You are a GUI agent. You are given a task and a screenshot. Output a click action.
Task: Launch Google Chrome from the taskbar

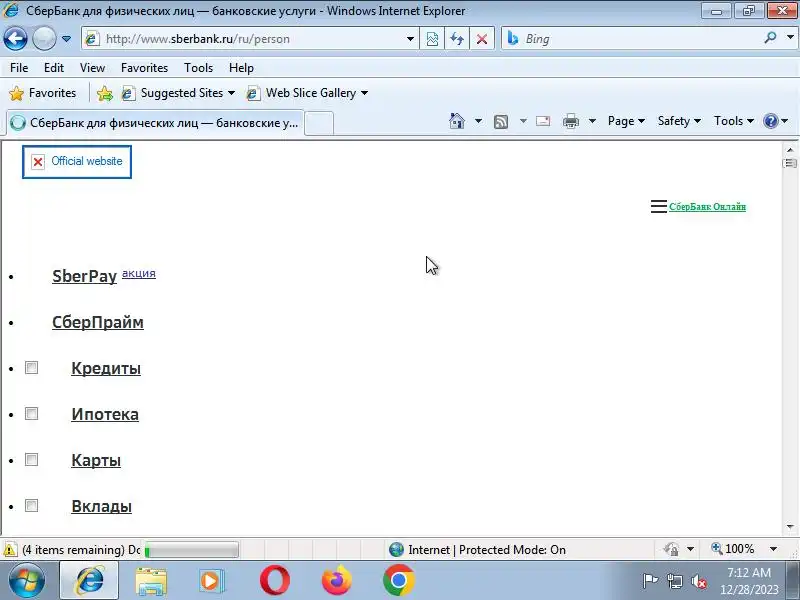[x=398, y=581]
